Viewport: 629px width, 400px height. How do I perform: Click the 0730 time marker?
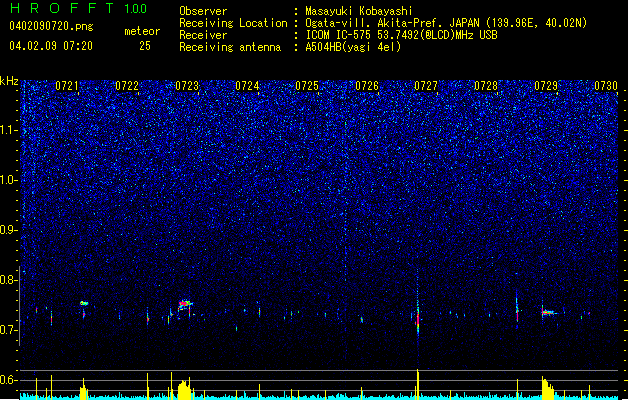pyautogui.click(x=606, y=85)
